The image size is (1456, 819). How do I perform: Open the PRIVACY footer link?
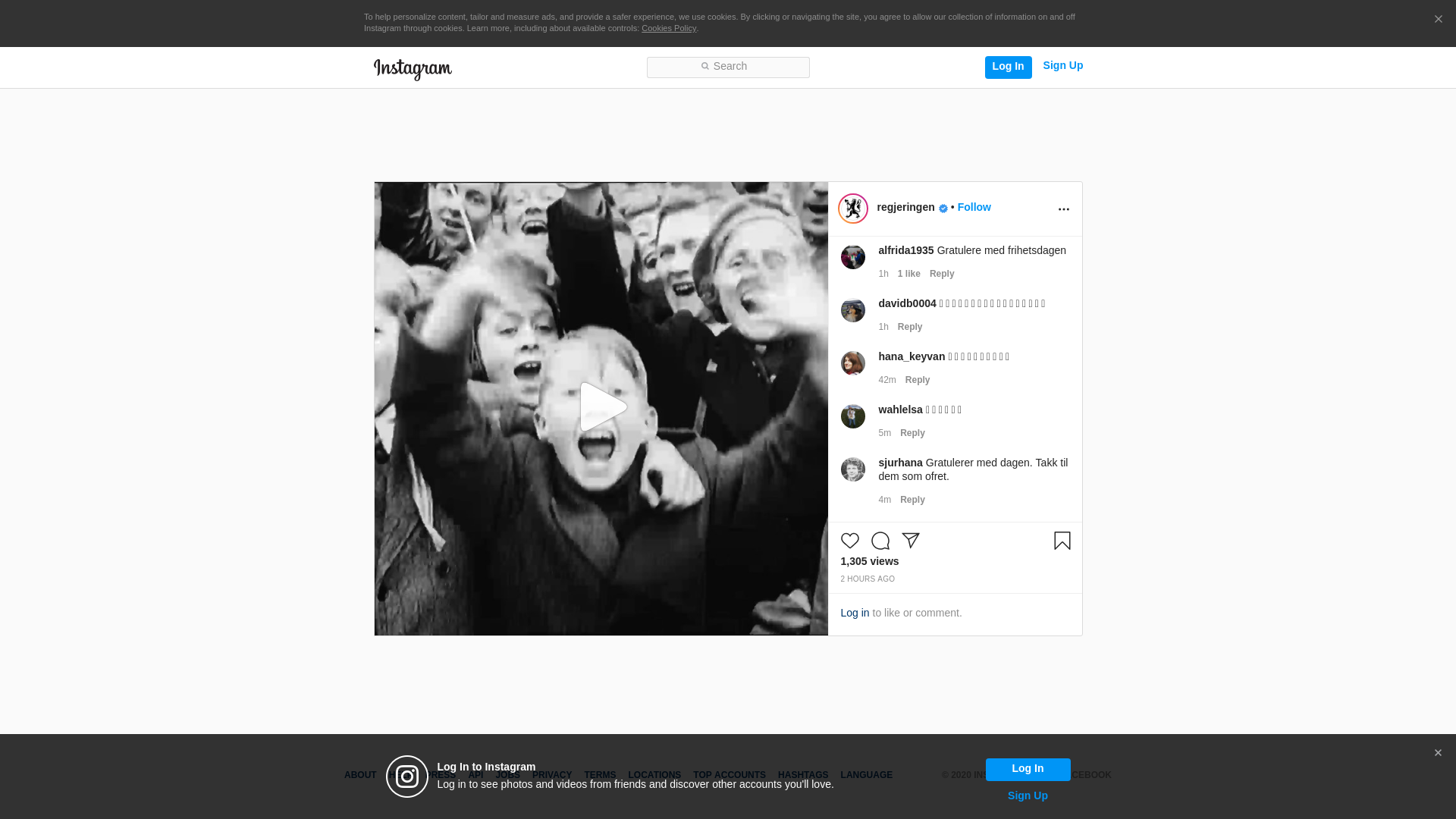coord(552,775)
